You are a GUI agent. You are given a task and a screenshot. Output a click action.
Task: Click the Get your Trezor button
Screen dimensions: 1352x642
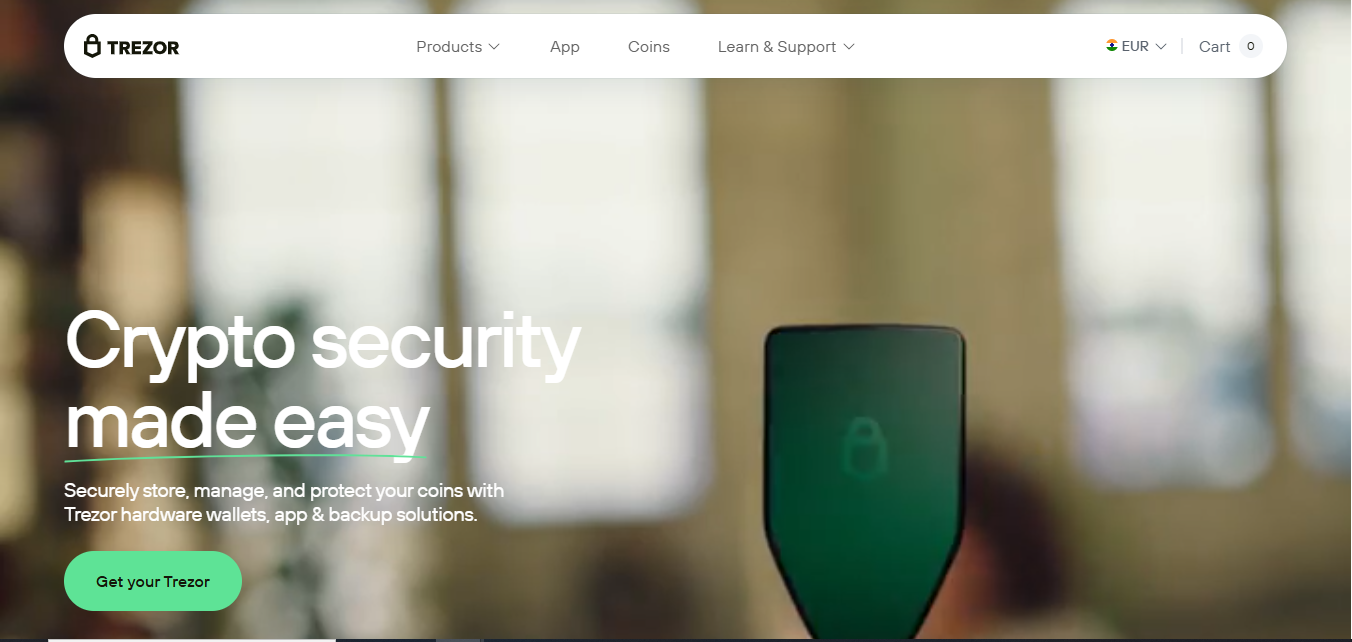153,581
